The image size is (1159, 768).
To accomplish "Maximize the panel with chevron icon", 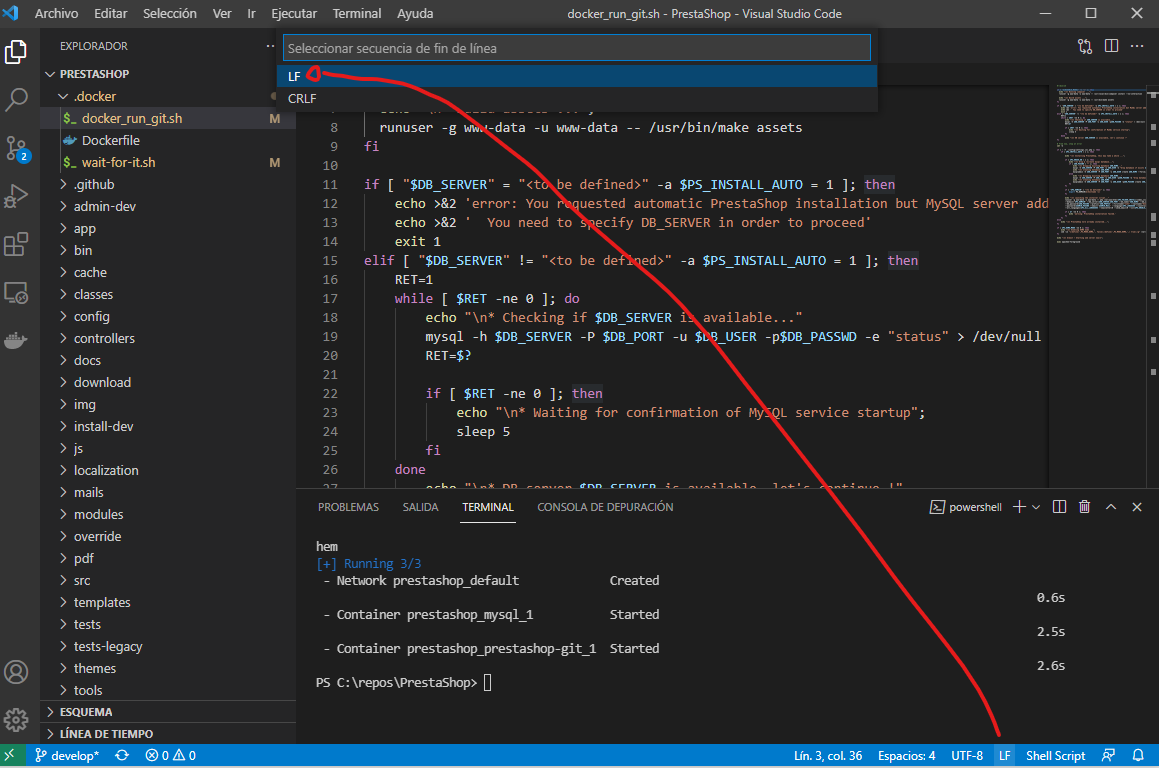I will tap(1110, 507).
